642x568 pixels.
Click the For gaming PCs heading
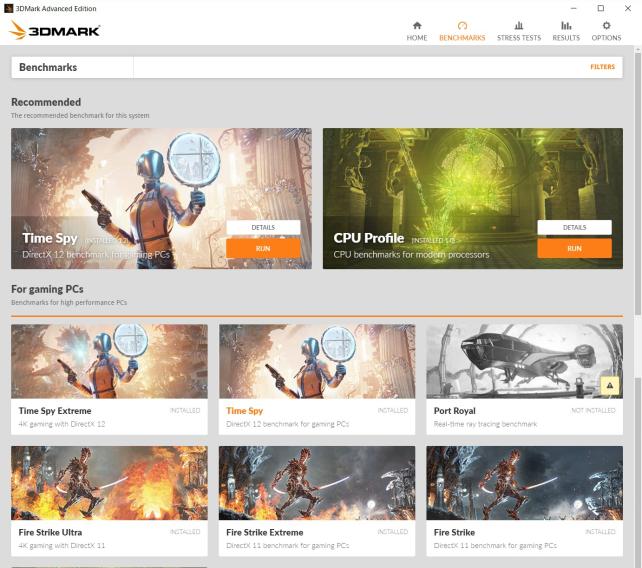tap(47, 289)
